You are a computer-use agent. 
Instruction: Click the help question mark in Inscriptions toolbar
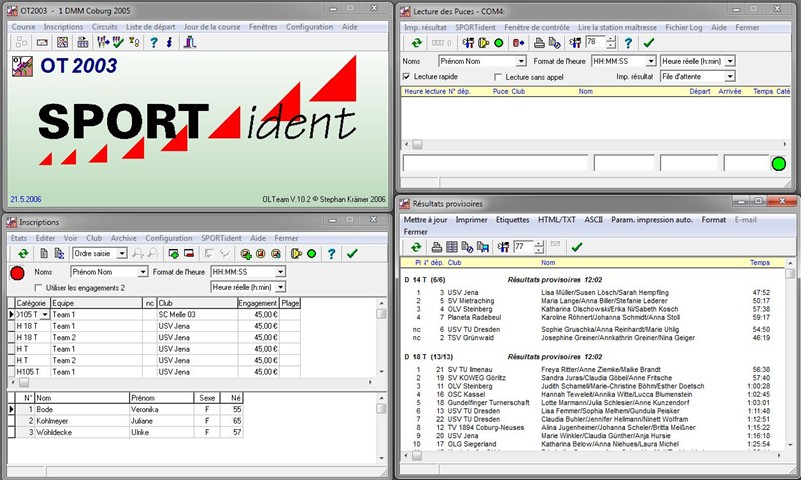click(x=332, y=253)
